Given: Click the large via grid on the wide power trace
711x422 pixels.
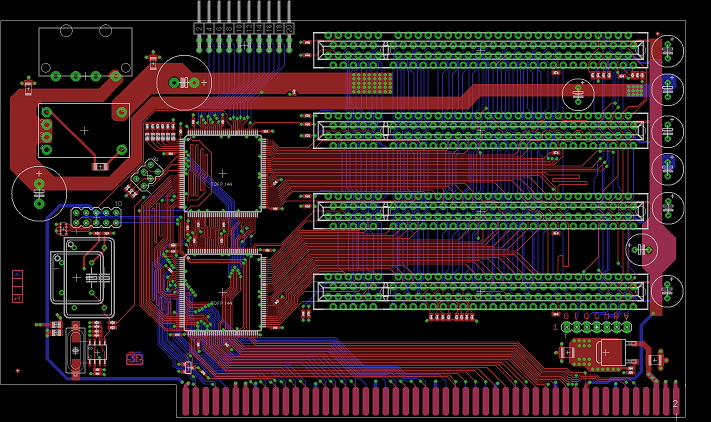Looking at the screenshot, I should tap(372, 83).
